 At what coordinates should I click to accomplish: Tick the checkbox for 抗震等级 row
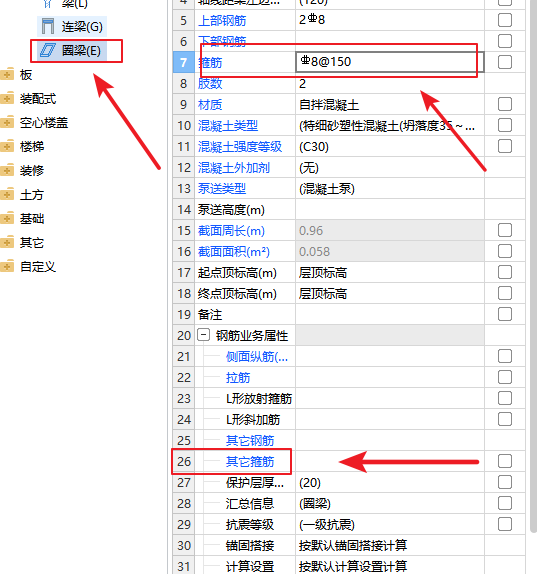click(504, 524)
